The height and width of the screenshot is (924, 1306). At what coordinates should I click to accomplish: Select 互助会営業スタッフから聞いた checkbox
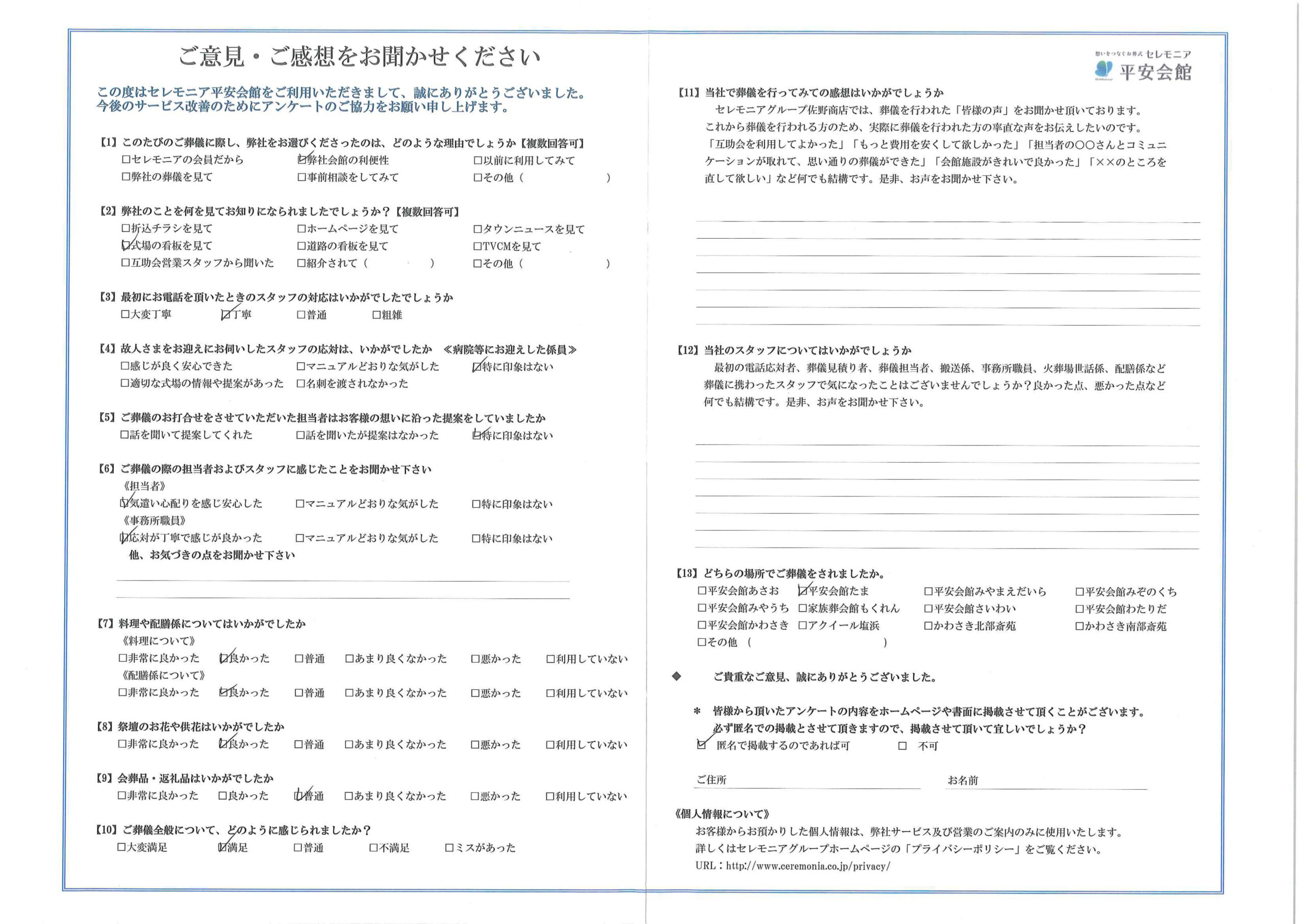tap(125, 263)
